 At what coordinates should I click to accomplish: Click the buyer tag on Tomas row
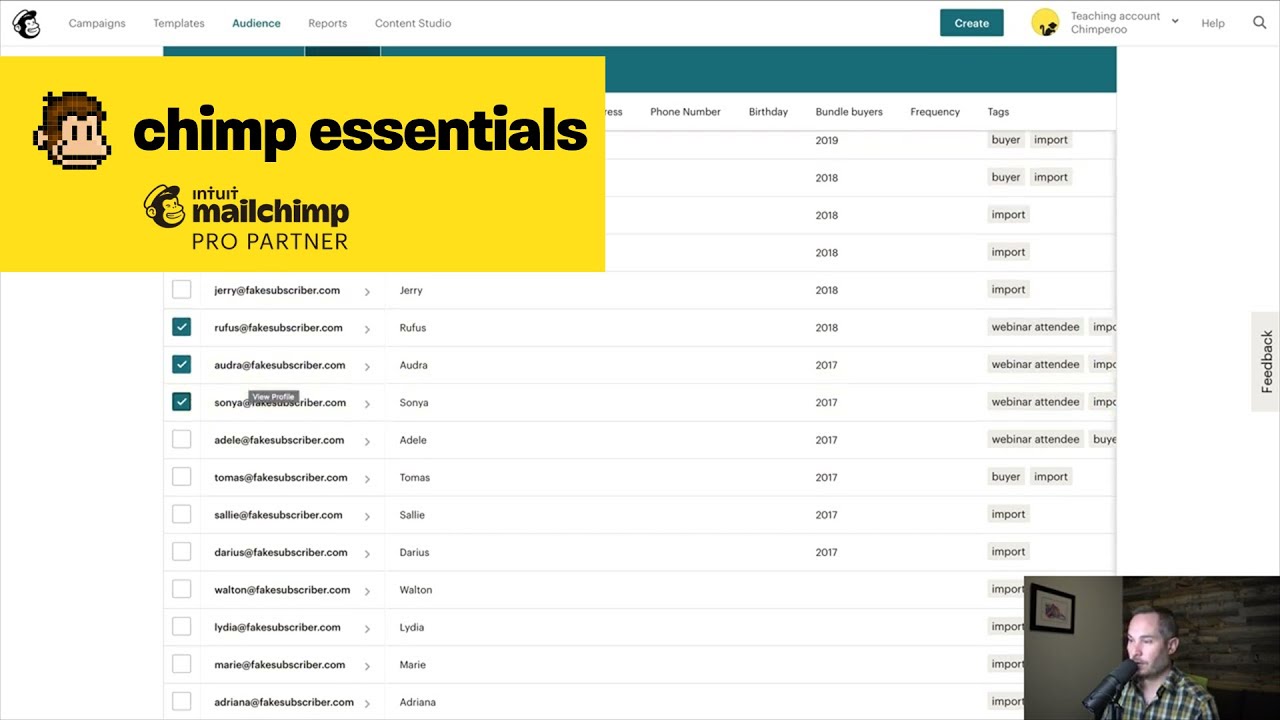(1006, 477)
